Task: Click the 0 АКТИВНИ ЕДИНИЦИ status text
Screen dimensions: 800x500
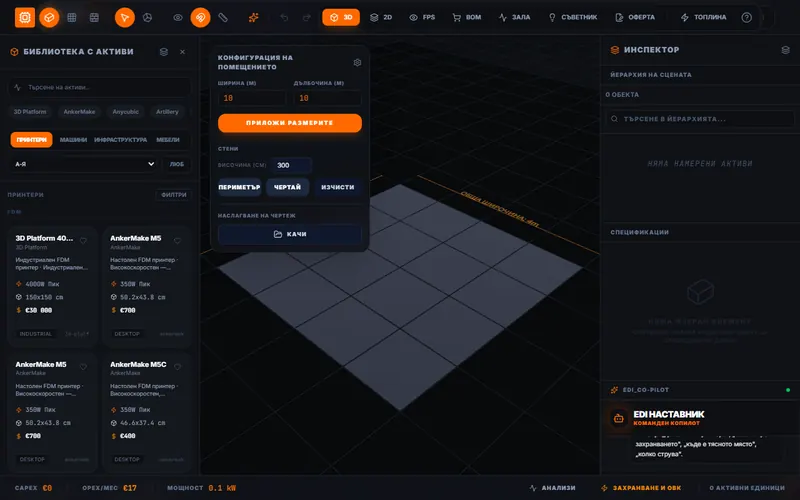Action: (x=747, y=488)
